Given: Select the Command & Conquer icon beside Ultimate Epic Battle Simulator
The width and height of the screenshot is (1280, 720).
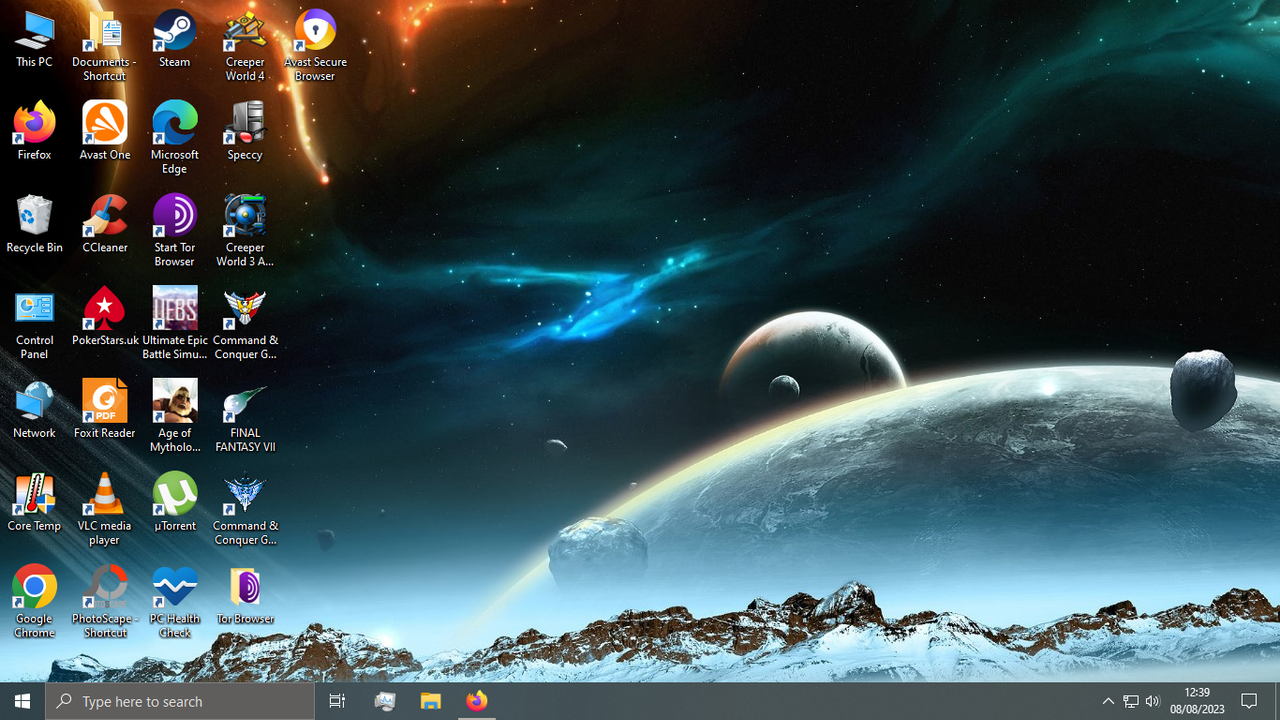Looking at the screenshot, I should pos(245,324).
